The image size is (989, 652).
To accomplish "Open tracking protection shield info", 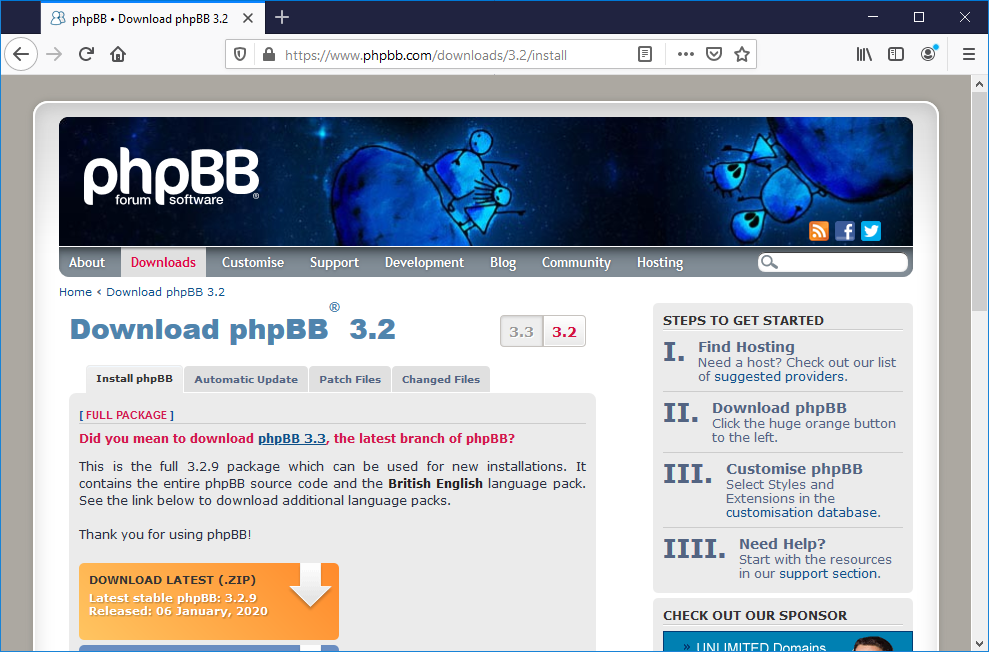I will coord(240,55).
